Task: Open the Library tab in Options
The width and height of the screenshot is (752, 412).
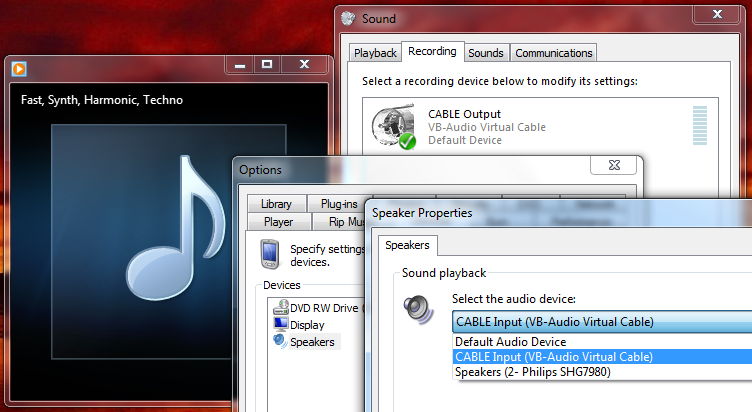Action: [276, 204]
